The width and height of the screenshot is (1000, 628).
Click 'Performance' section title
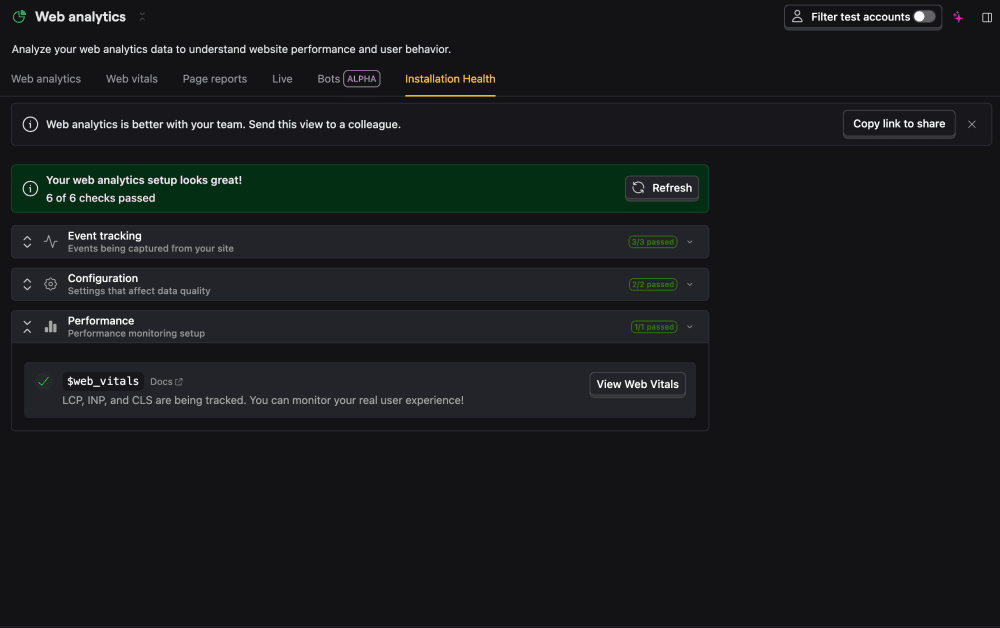coord(101,321)
